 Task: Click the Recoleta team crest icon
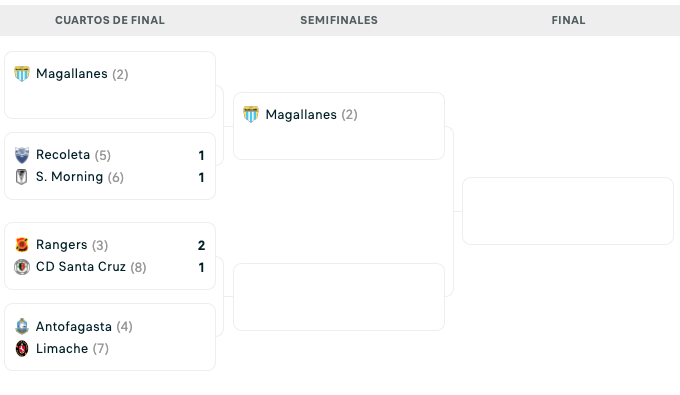22,155
